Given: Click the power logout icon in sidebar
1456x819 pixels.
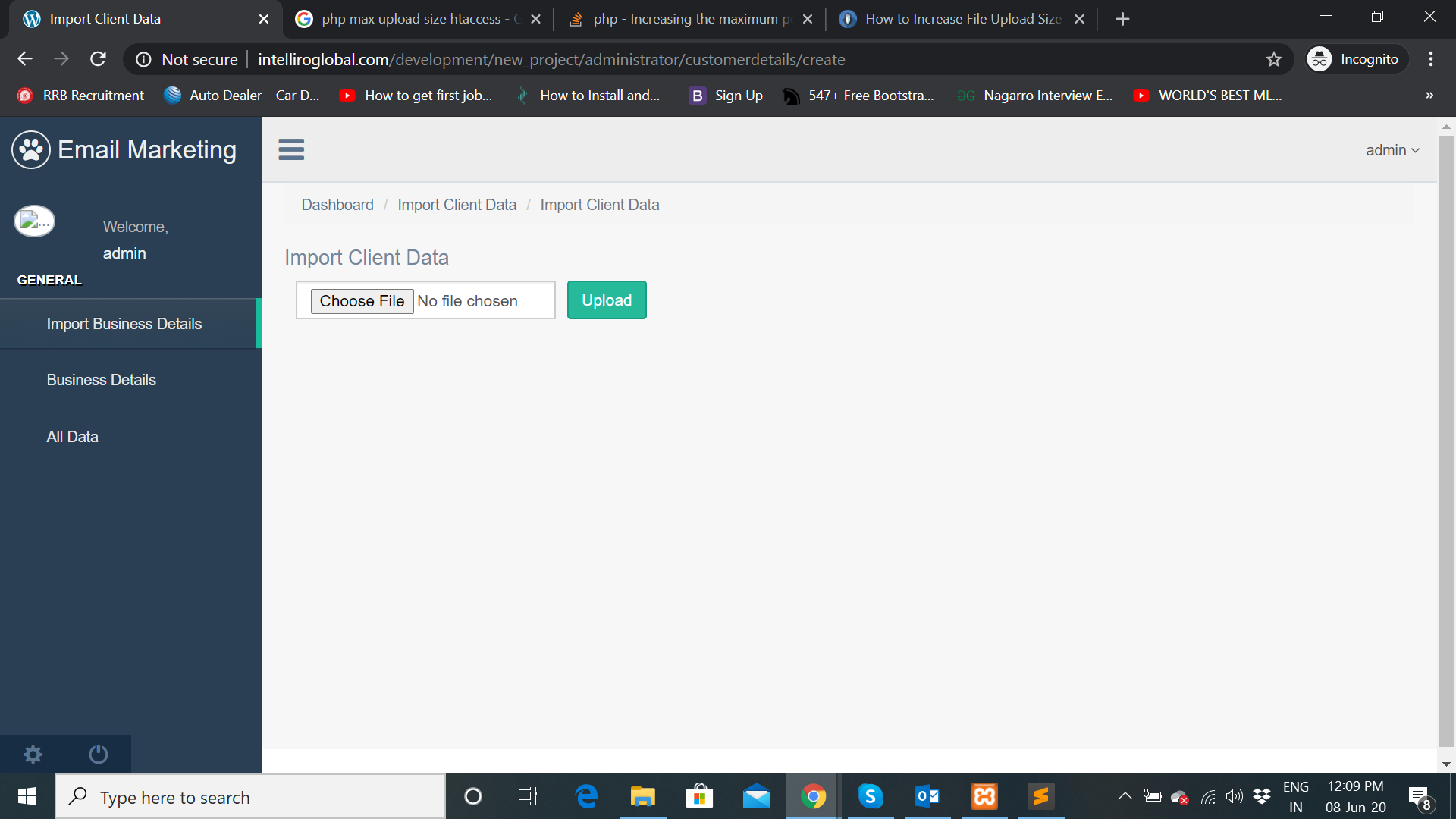Looking at the screenshot, I should (x=99, y=754).
